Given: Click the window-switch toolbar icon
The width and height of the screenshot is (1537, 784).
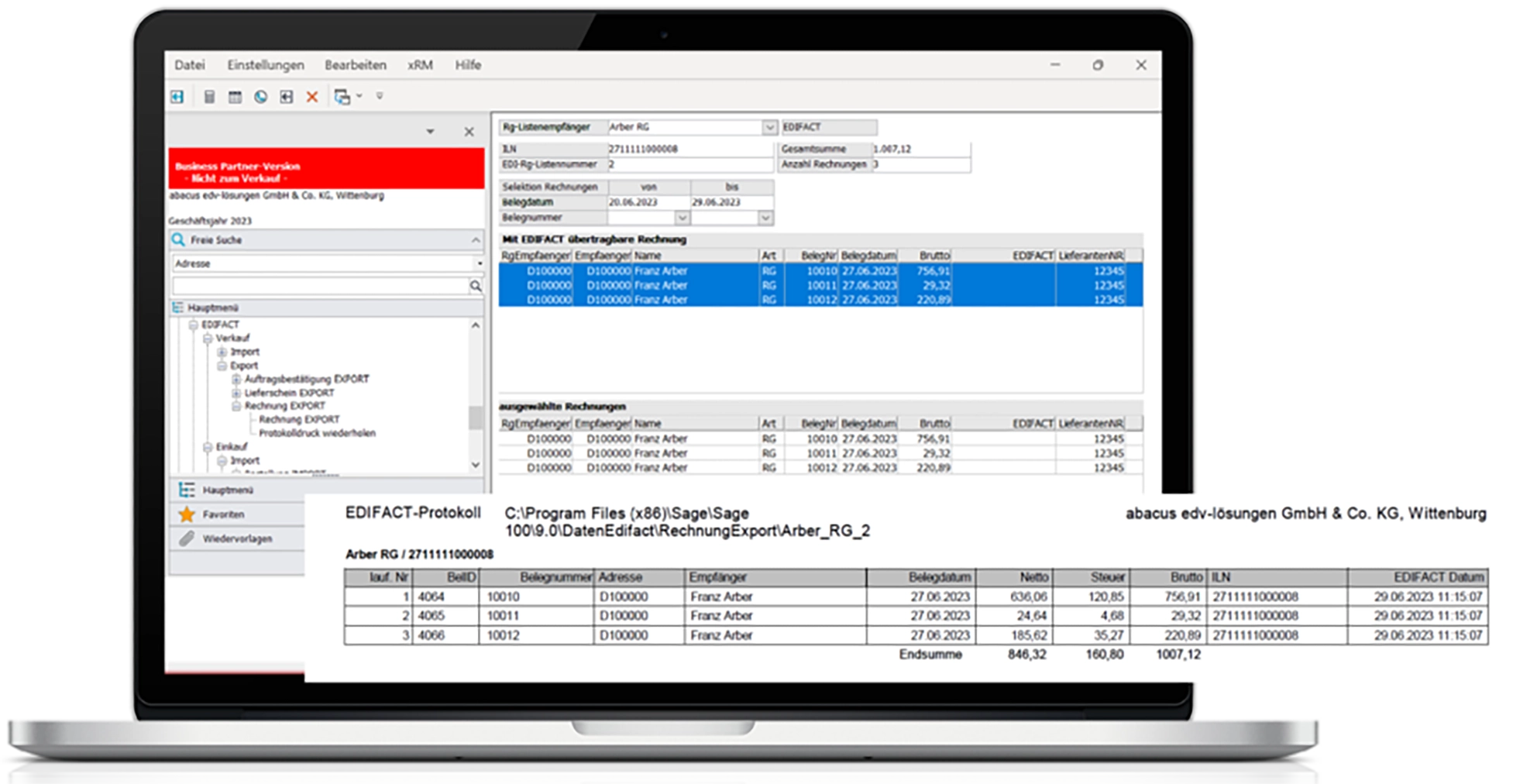Looking at the screenshot, I should click(x=343, y=95).
